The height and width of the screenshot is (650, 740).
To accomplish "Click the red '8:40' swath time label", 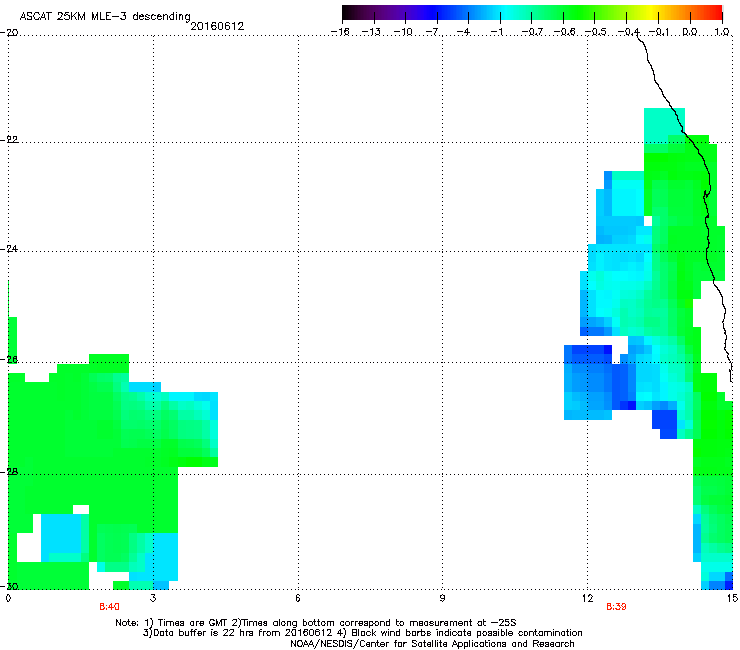I will [x=109, y=607].
